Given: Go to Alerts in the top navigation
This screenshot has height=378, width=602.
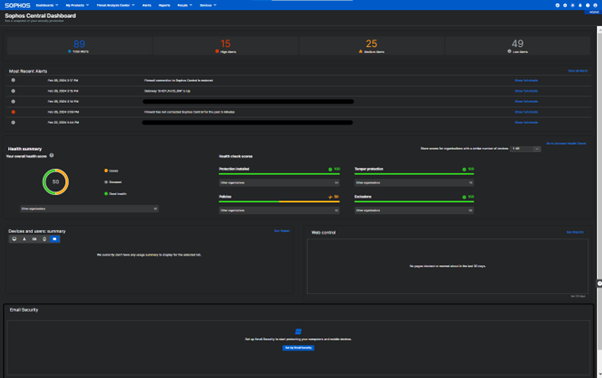Looking at the screenshot, I should [147, 5].
